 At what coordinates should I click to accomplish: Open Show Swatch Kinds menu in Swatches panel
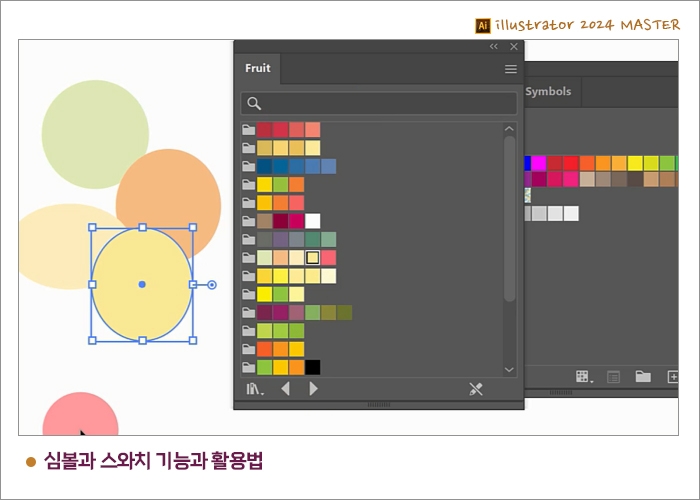583,377
